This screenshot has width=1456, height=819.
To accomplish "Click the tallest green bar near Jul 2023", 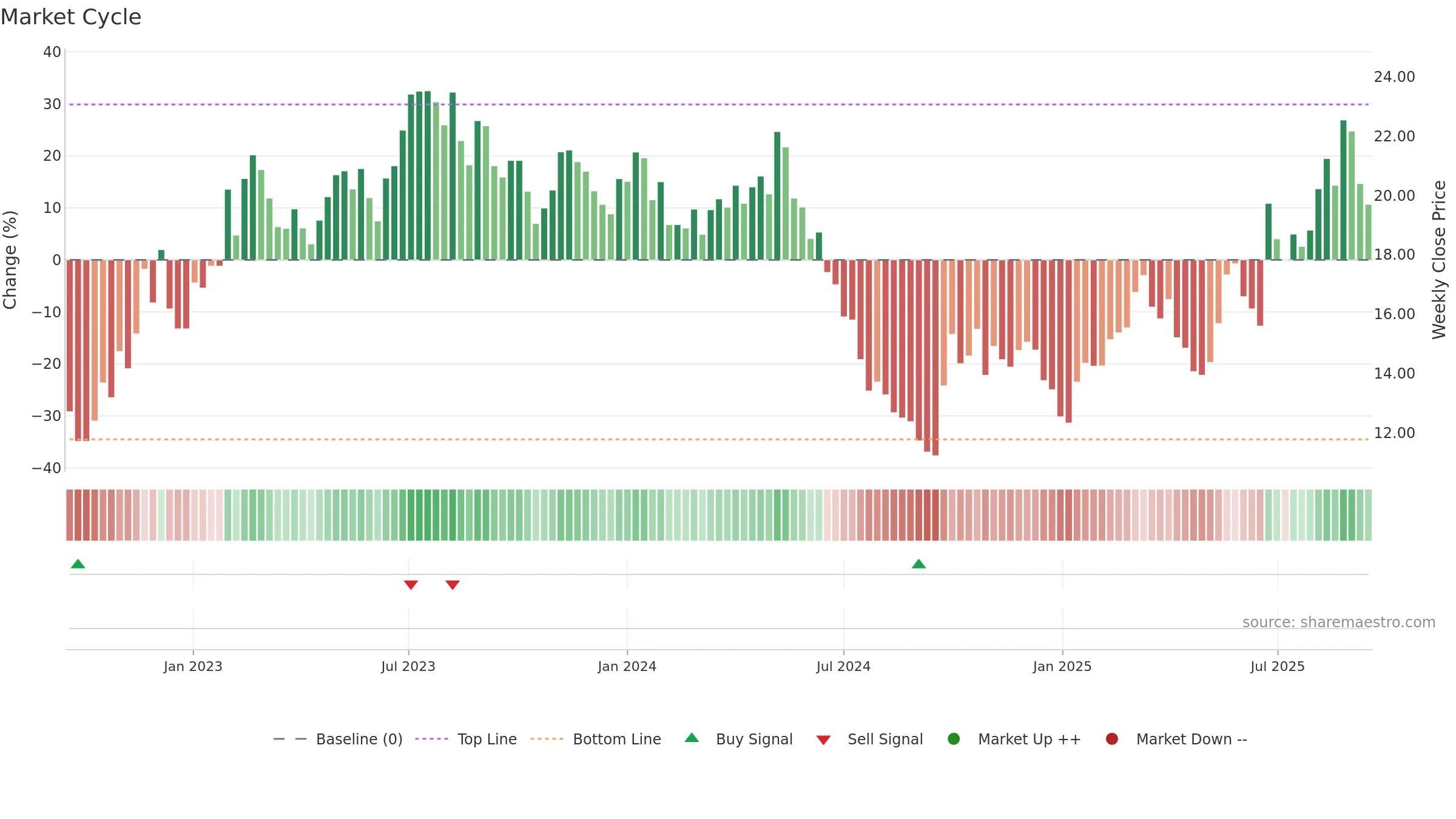I will coord(428,176).
